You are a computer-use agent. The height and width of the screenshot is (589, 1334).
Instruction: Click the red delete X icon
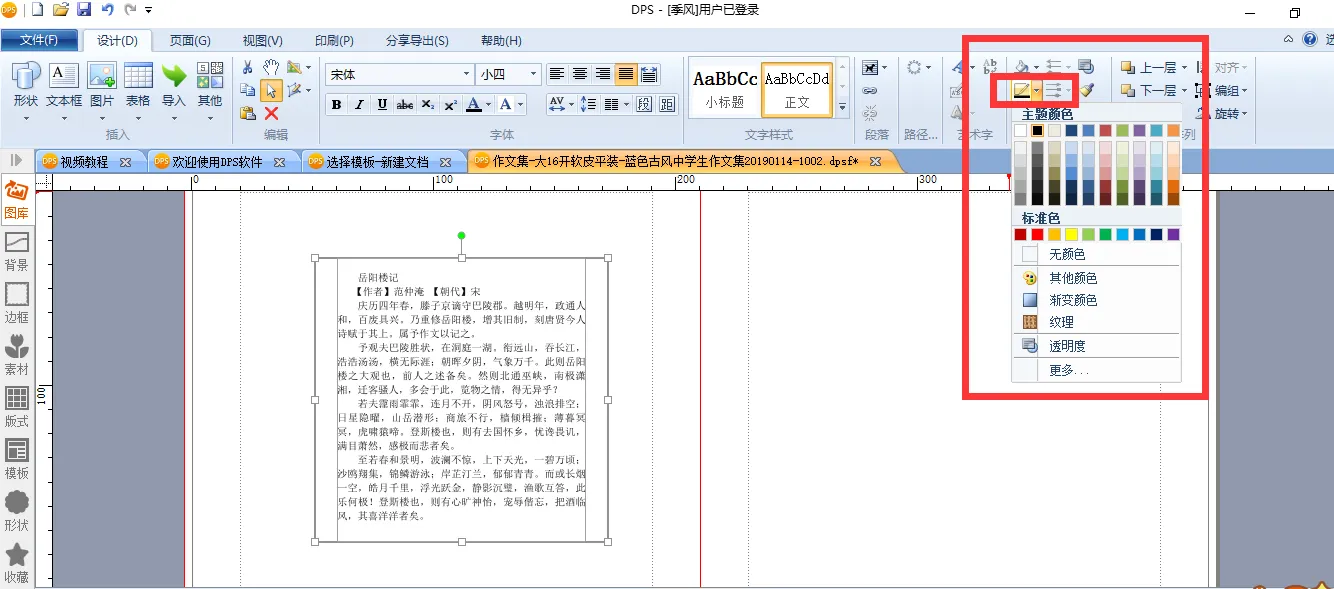click(x=271, y=113)
